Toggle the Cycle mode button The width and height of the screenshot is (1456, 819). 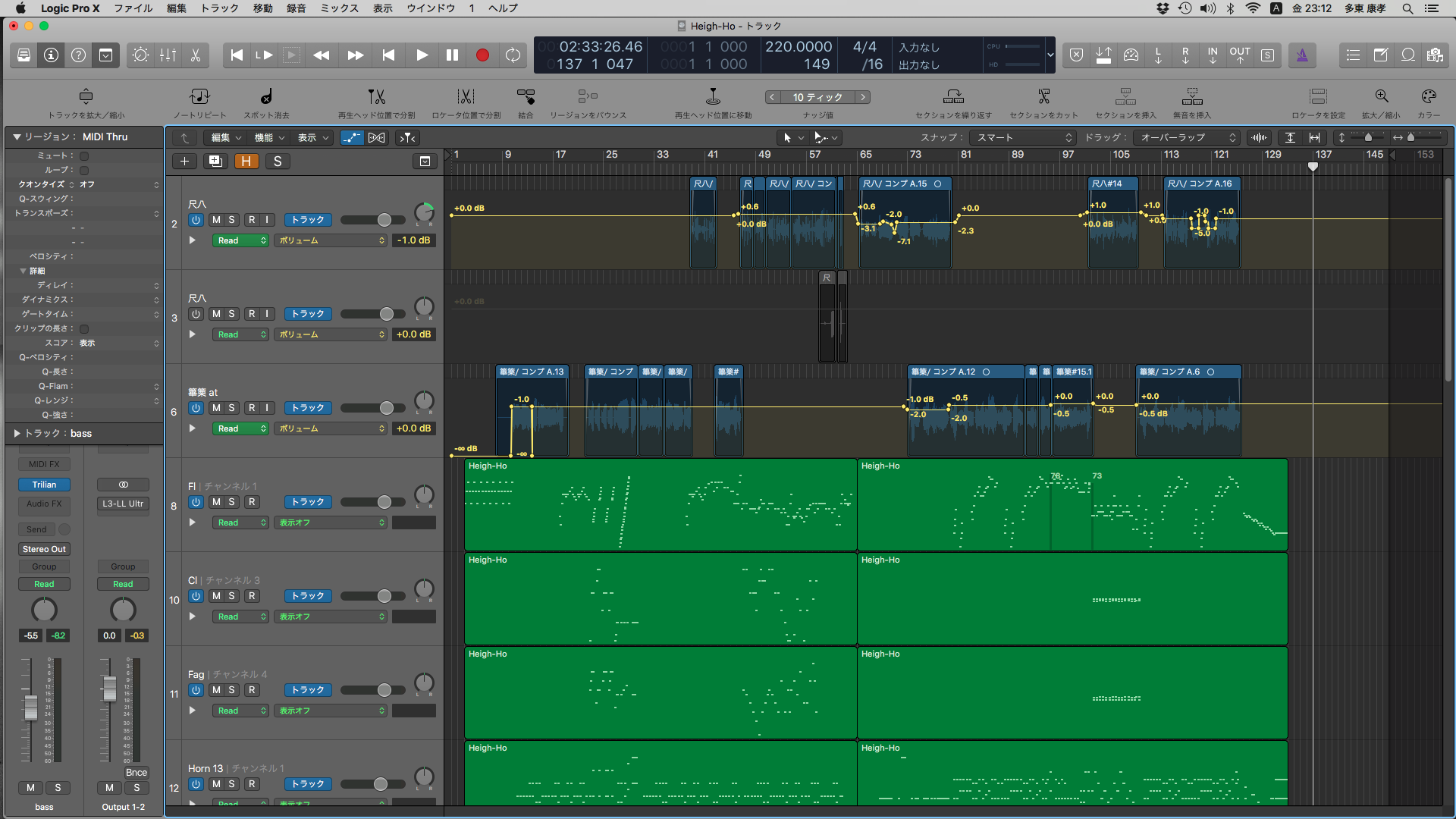513,55
